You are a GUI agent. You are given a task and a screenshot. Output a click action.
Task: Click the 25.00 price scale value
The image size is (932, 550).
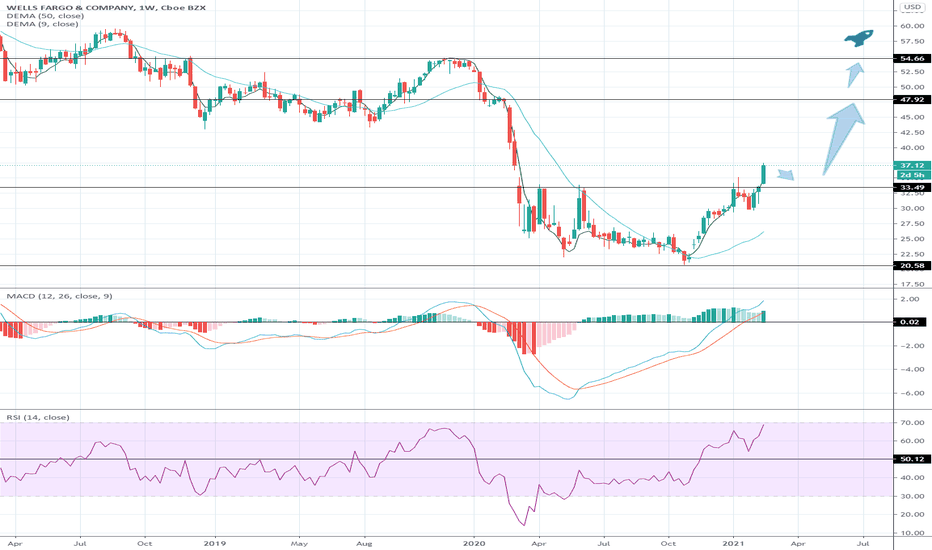(912, 239)
